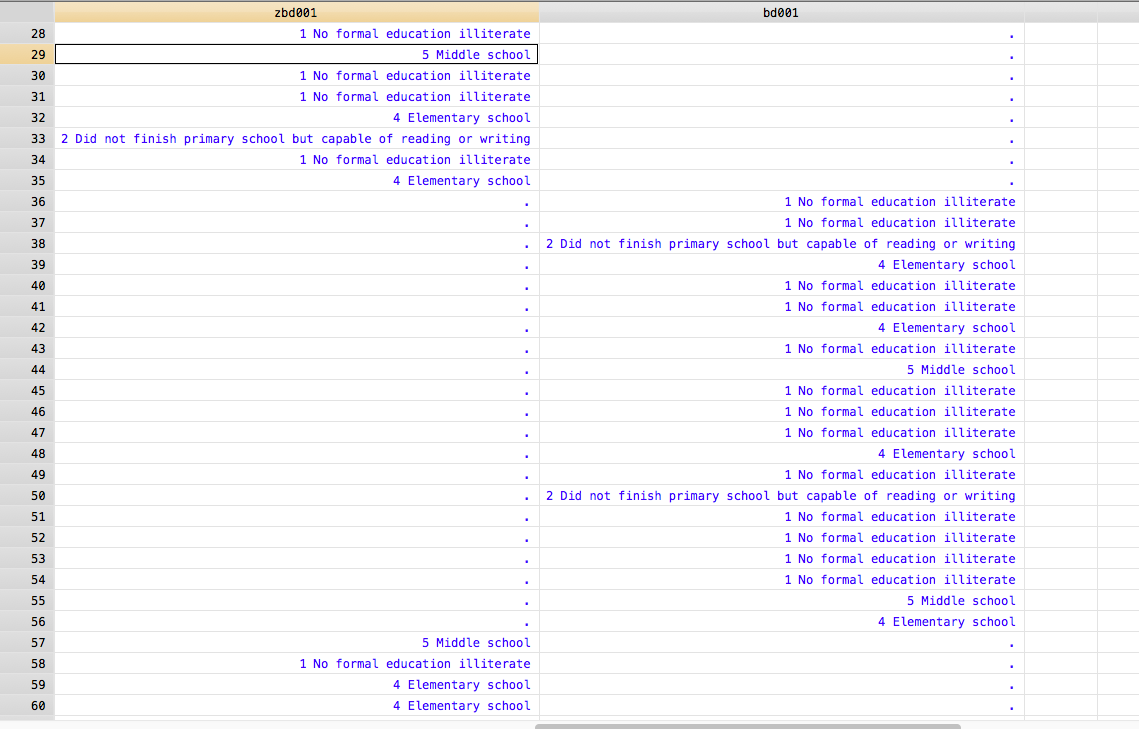1139x729 pixels.
Task: Click the bd001 column header
Action: coord(780,13)
